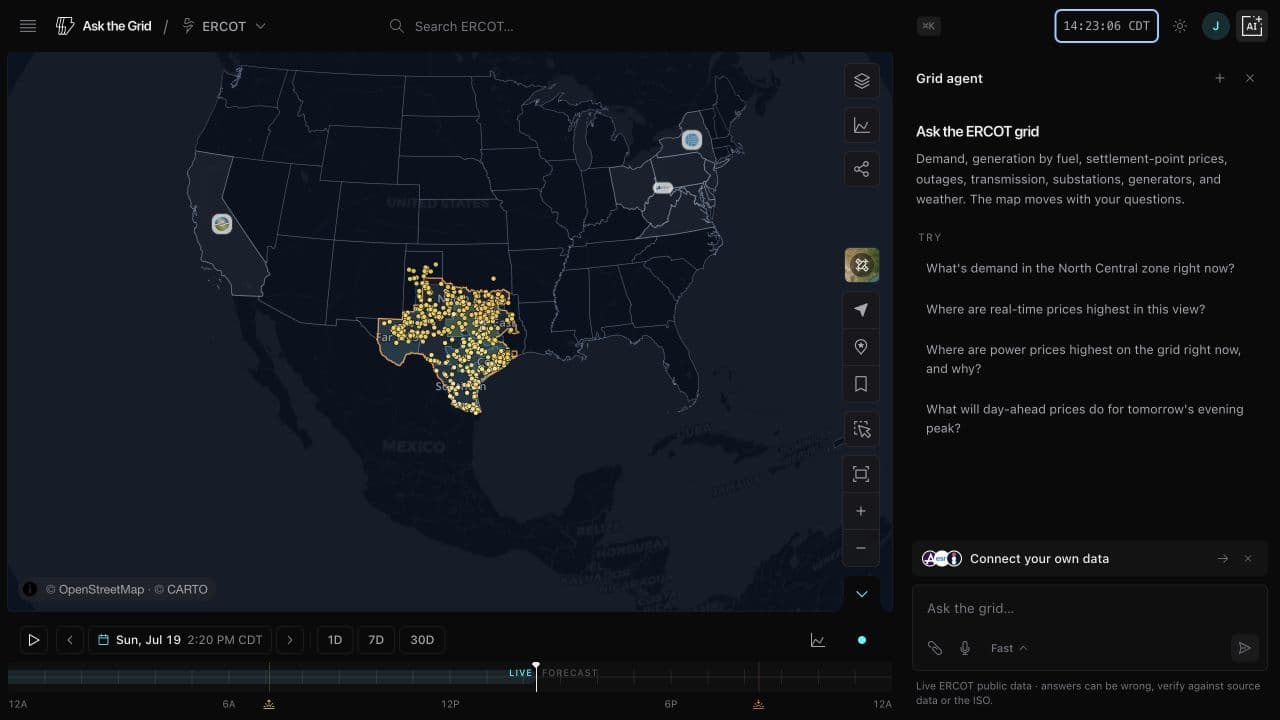Viewport: 1280px width, 720px height.
Task: Zoom out on the map
Action: [861, 548]
